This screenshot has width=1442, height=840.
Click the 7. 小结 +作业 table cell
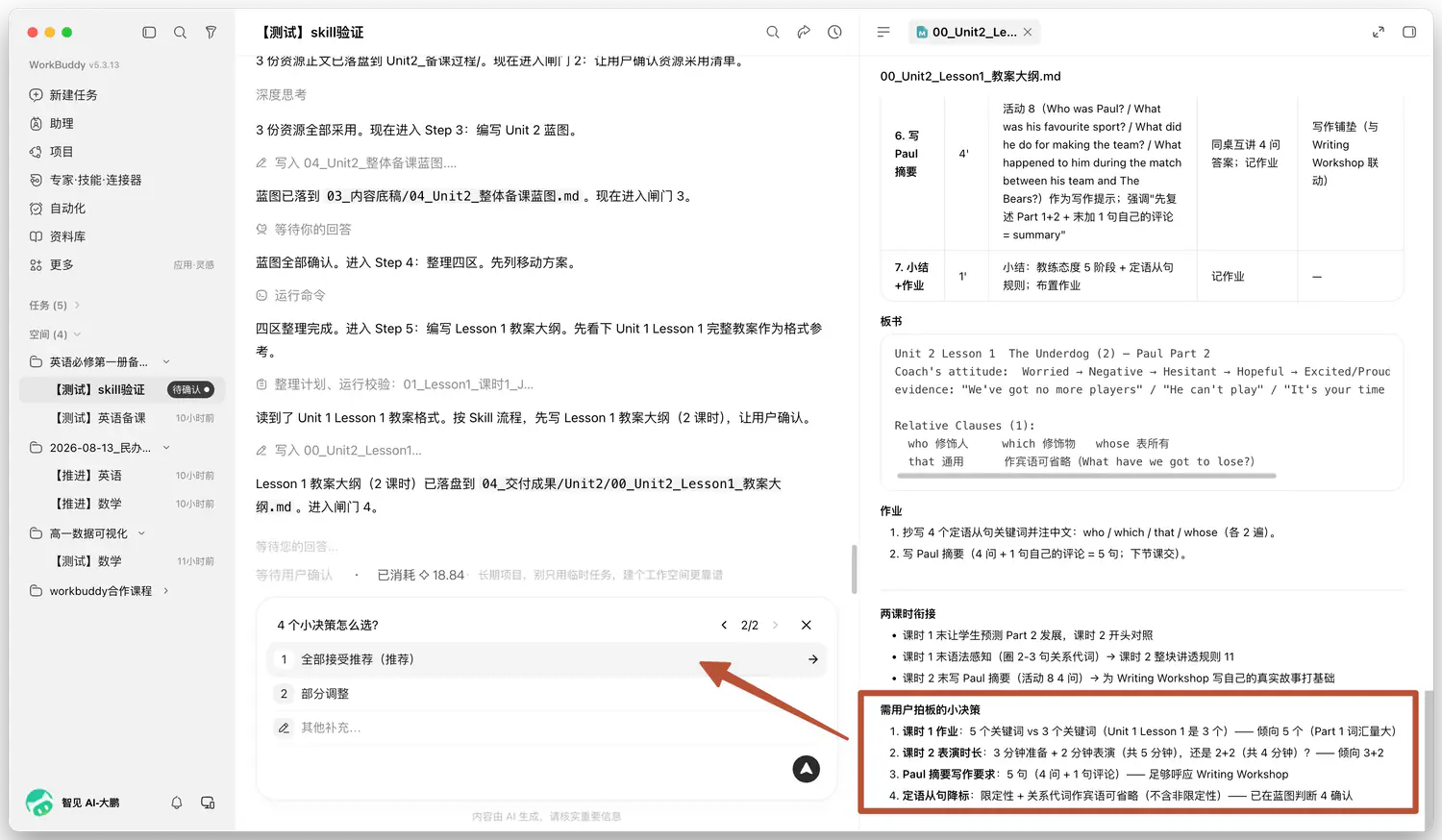click(x=911, y=276)
